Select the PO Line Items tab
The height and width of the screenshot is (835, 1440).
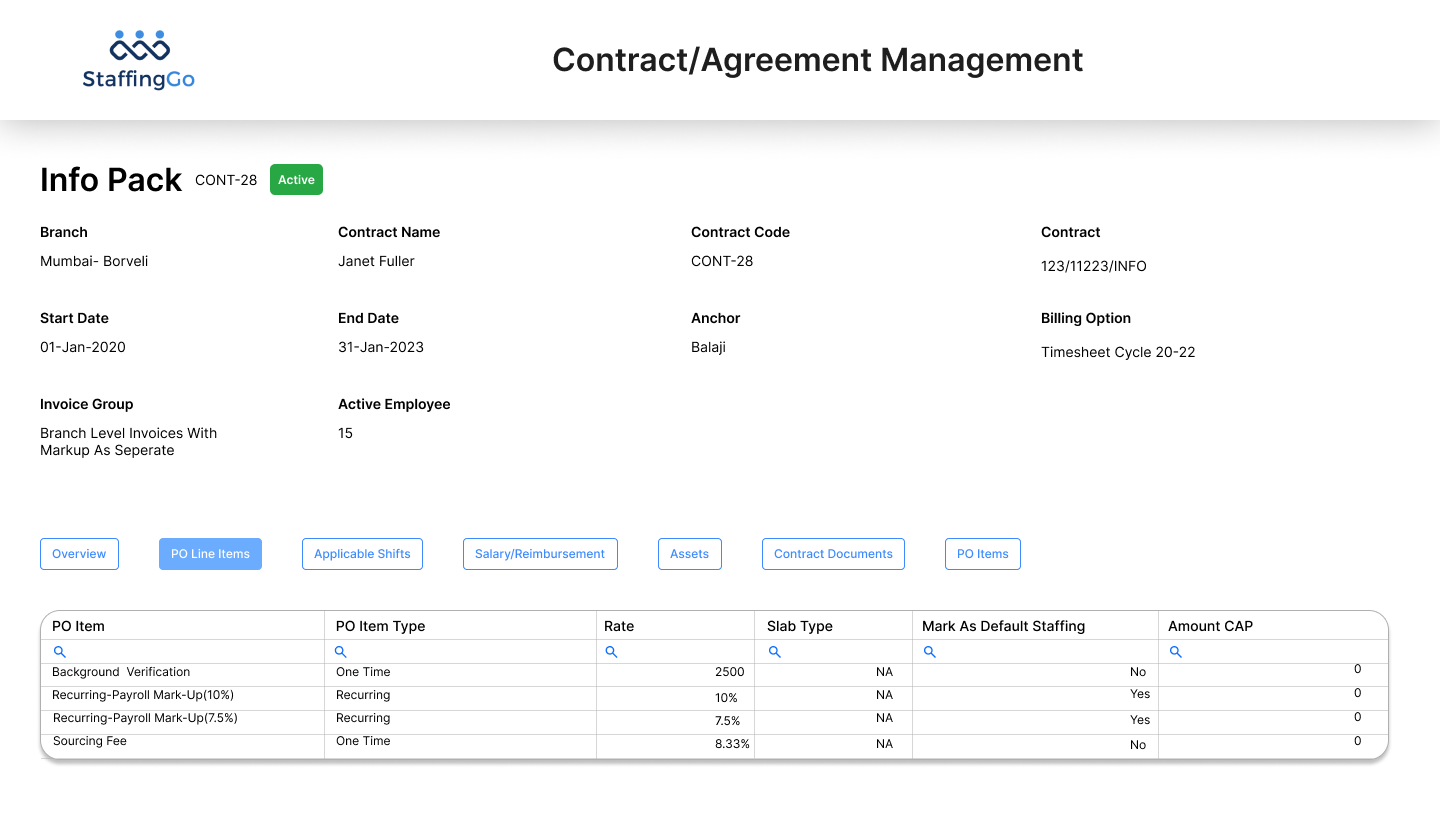(x=210, y=554)
